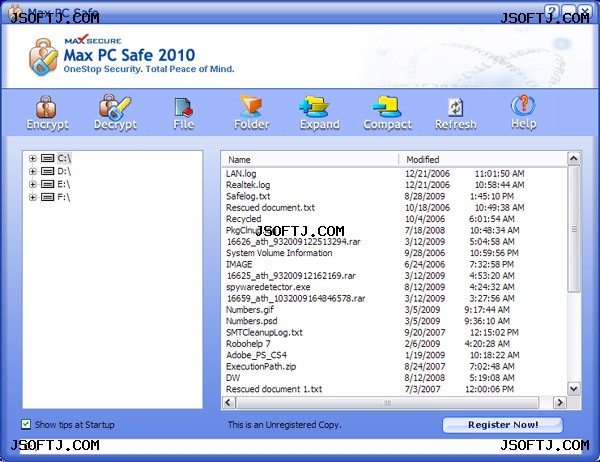Expand the F:\ drive tree node
Image resolution: width=600 pixels, height=462 pixels.
(33, 197)
